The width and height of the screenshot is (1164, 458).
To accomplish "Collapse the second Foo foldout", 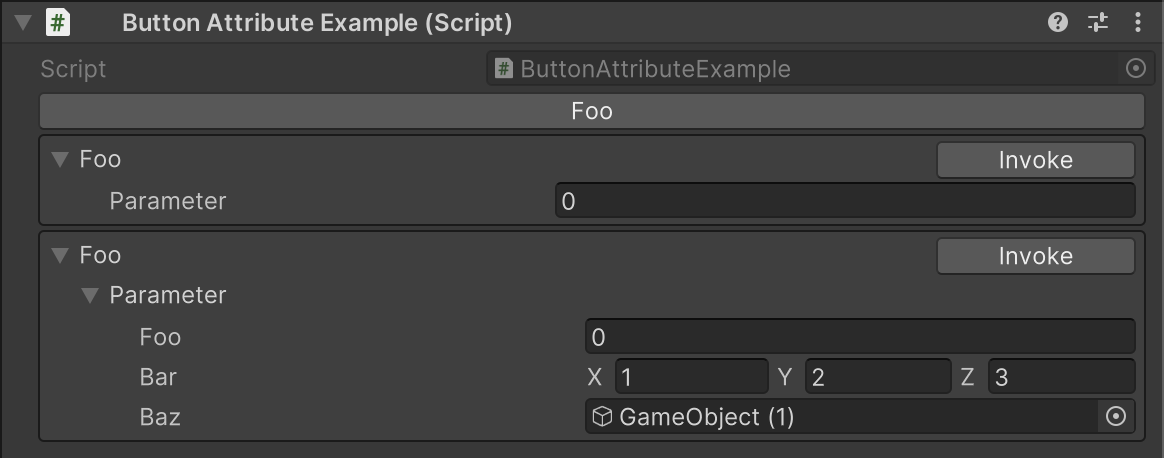I will 60,255.
